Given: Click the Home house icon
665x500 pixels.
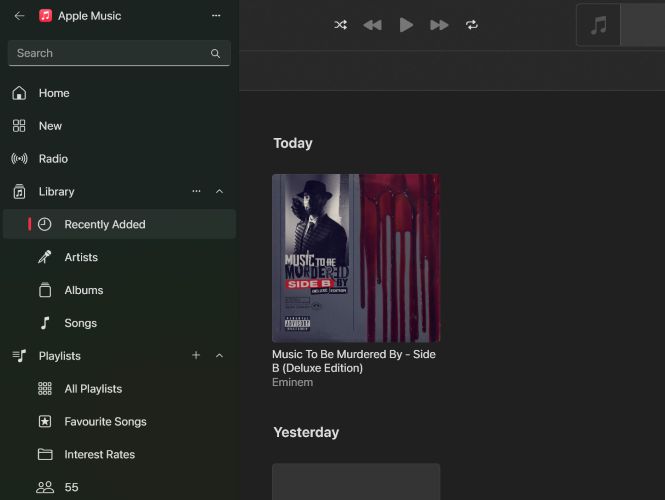Looking at the screenshot, I should 19,93.
